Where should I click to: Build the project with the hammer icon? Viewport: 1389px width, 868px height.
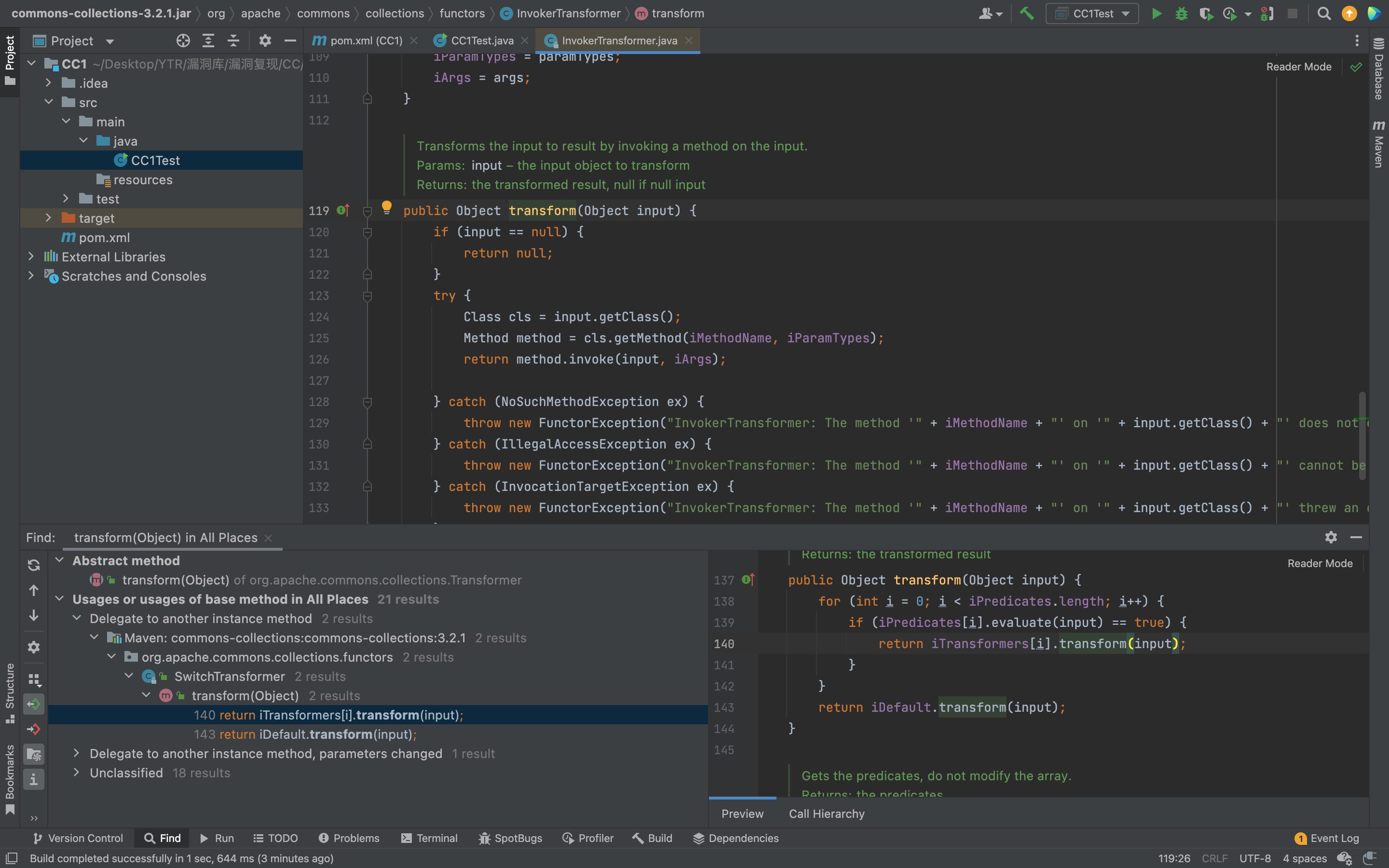click(1027, 13)
